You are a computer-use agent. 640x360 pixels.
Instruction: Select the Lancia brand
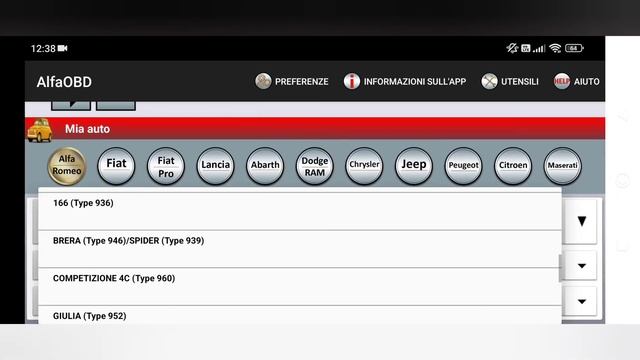[x=216, y=166]
